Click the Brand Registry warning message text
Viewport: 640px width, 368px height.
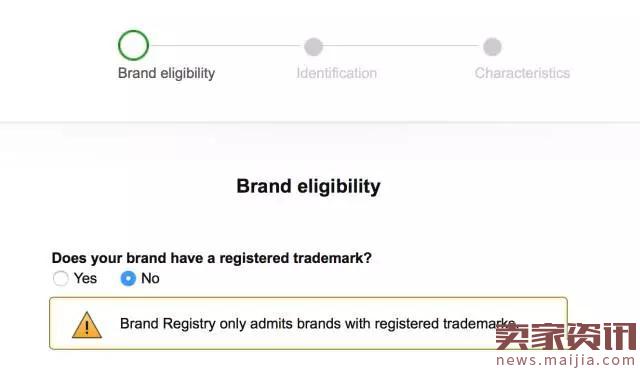[x=318, y=324]
